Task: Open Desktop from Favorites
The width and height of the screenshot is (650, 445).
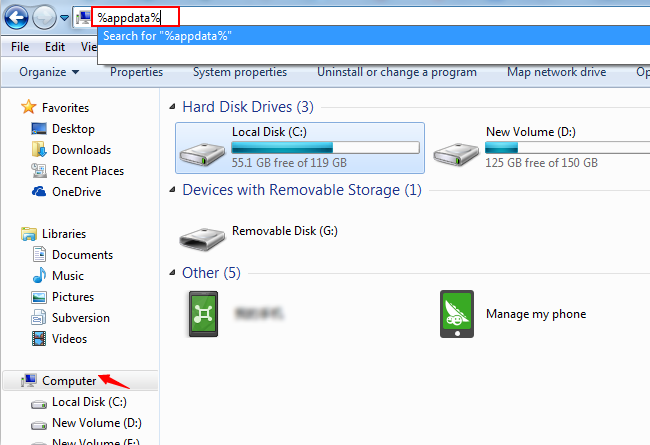Action: pos(73,129)
